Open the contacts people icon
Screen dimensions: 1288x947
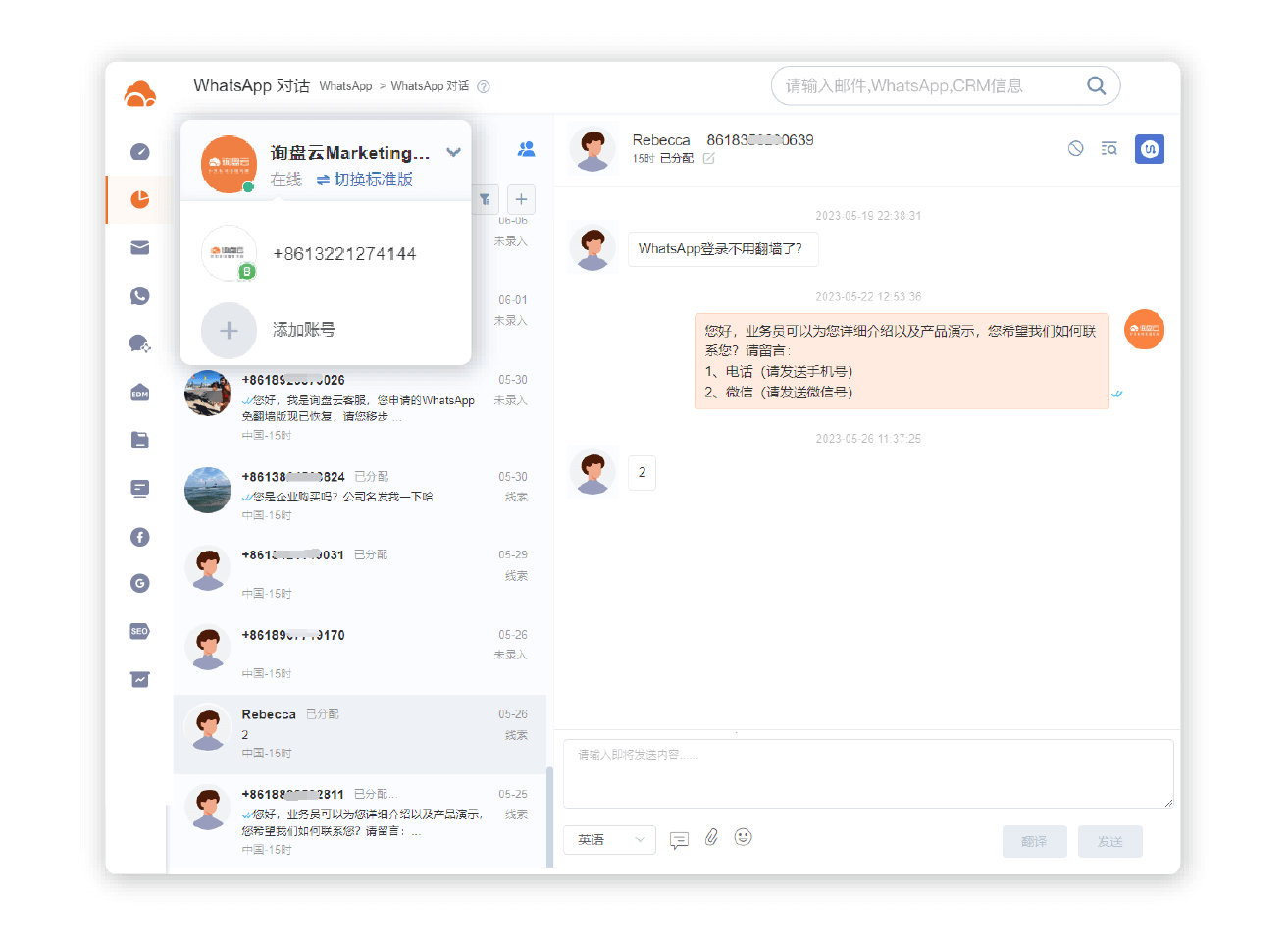click(527, 149)
